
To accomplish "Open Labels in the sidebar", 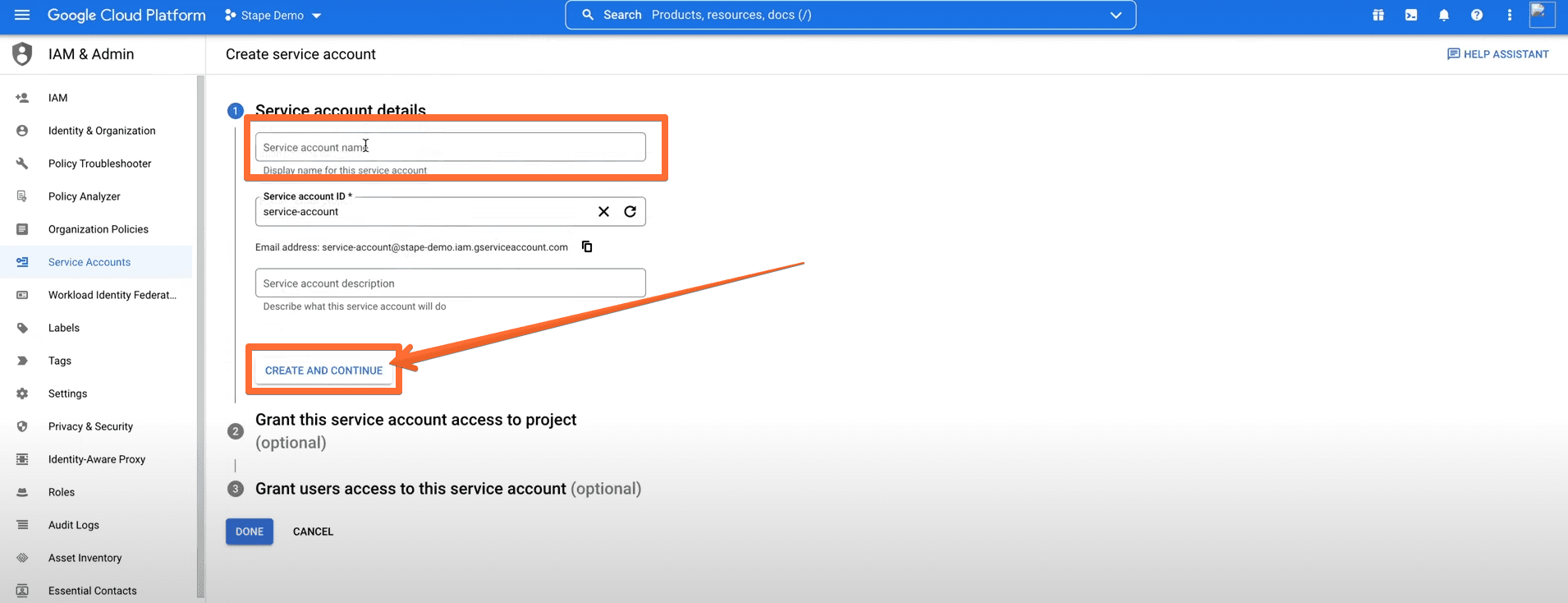I will (x=63, y=328).
